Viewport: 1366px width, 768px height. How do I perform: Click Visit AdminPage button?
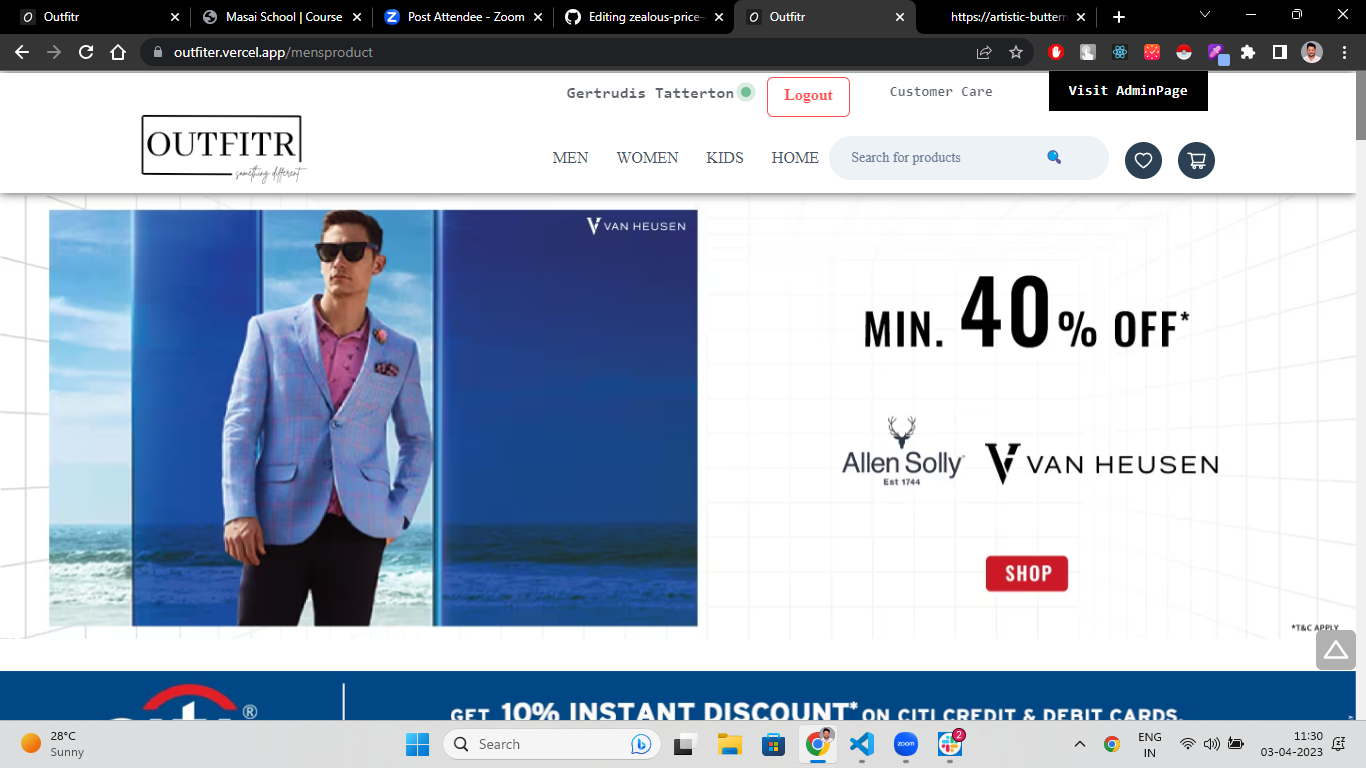pyautogui.click(x=1128, y=91)
